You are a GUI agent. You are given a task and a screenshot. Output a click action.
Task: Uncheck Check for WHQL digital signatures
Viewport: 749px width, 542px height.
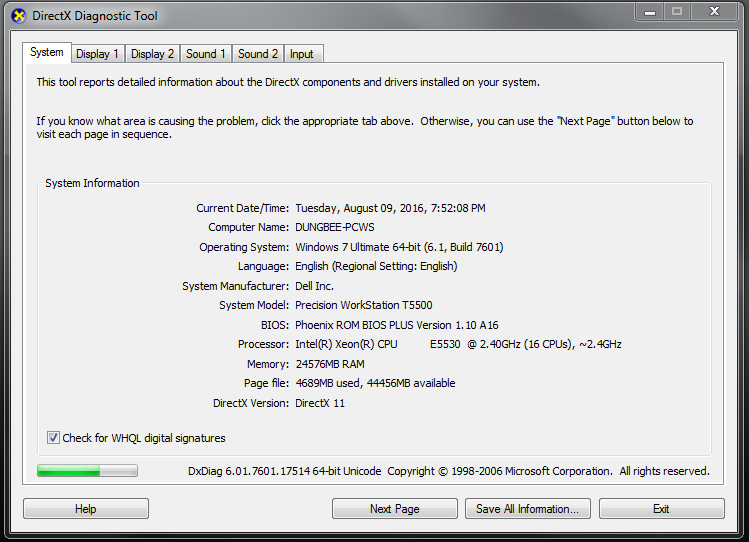pyautogui.click(x=53, y=438)
